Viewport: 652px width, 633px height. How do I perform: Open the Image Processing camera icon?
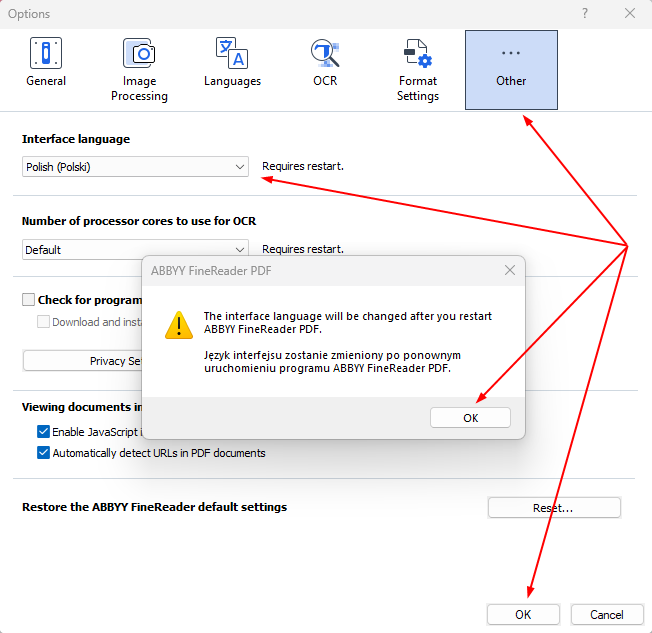(139, 53)
